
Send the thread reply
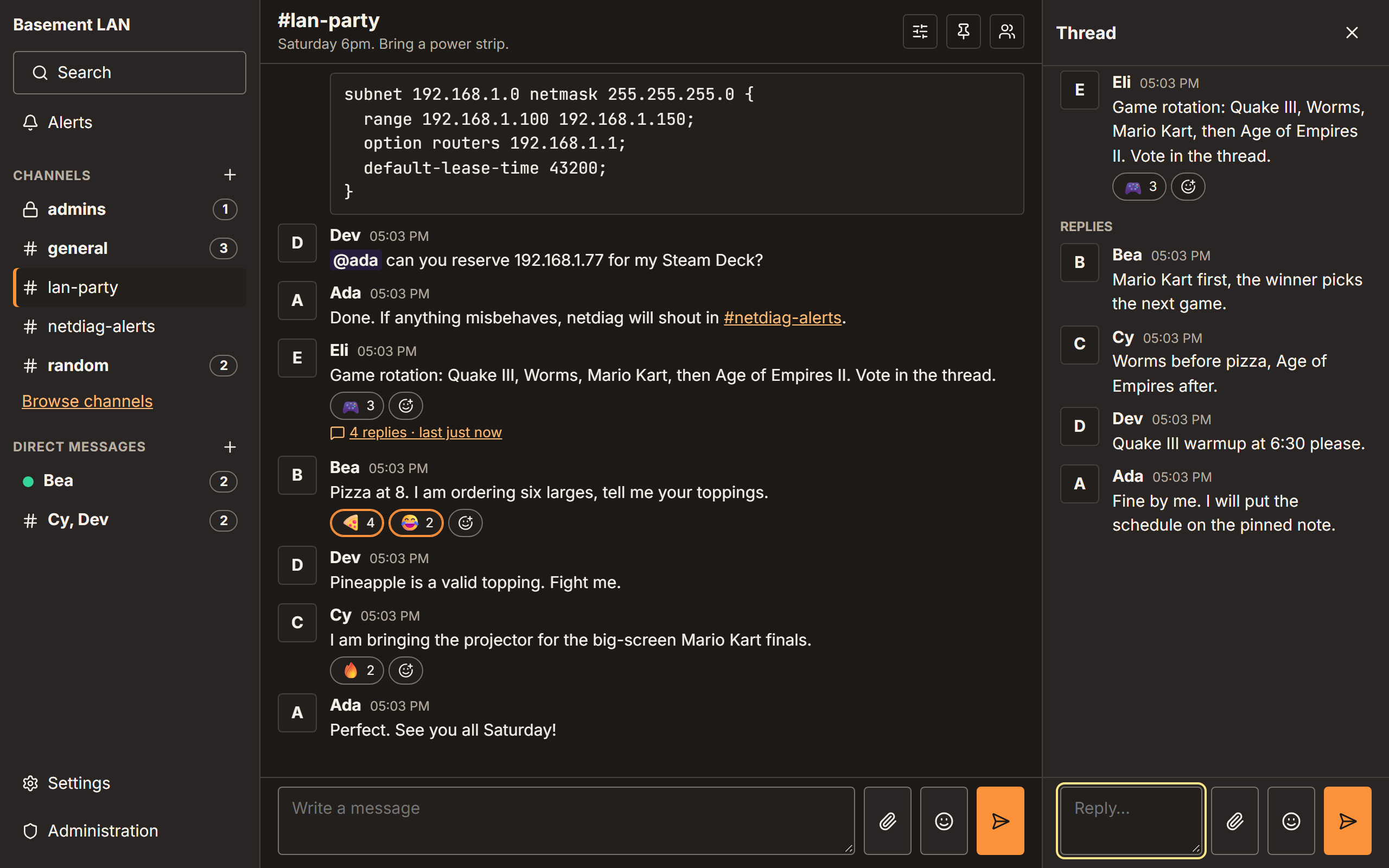click(x=1348, y=821)
